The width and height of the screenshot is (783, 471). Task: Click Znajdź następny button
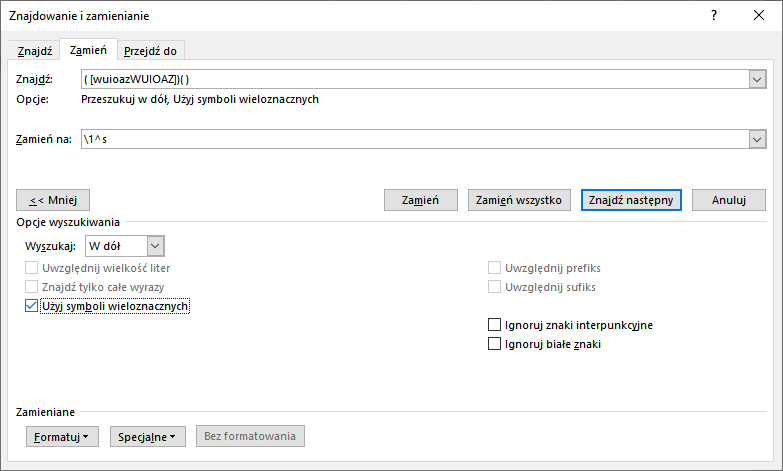pyautogui.click(x=631, y=200)
